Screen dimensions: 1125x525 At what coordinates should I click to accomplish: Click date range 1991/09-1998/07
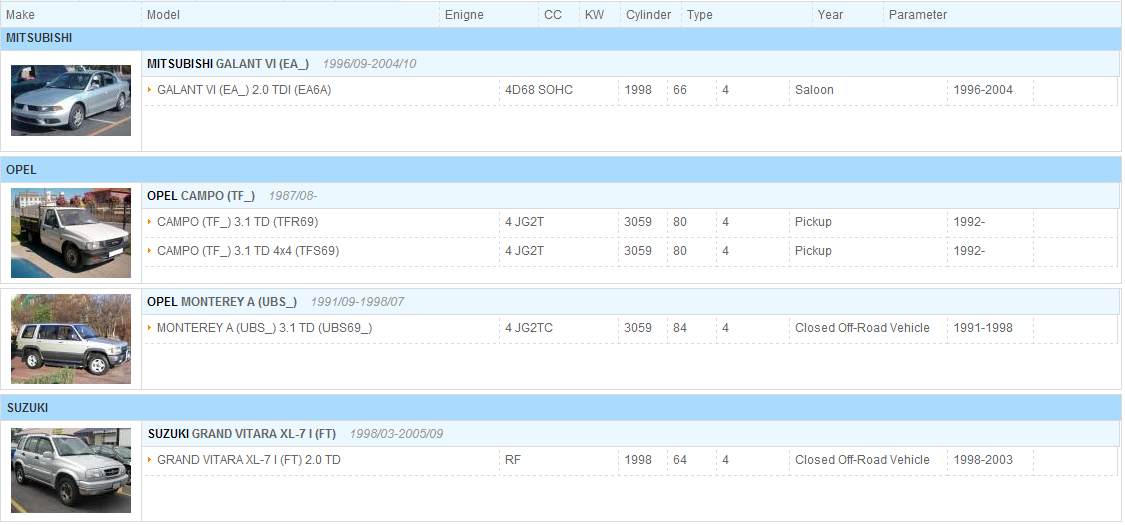click(x=357, y=302)
